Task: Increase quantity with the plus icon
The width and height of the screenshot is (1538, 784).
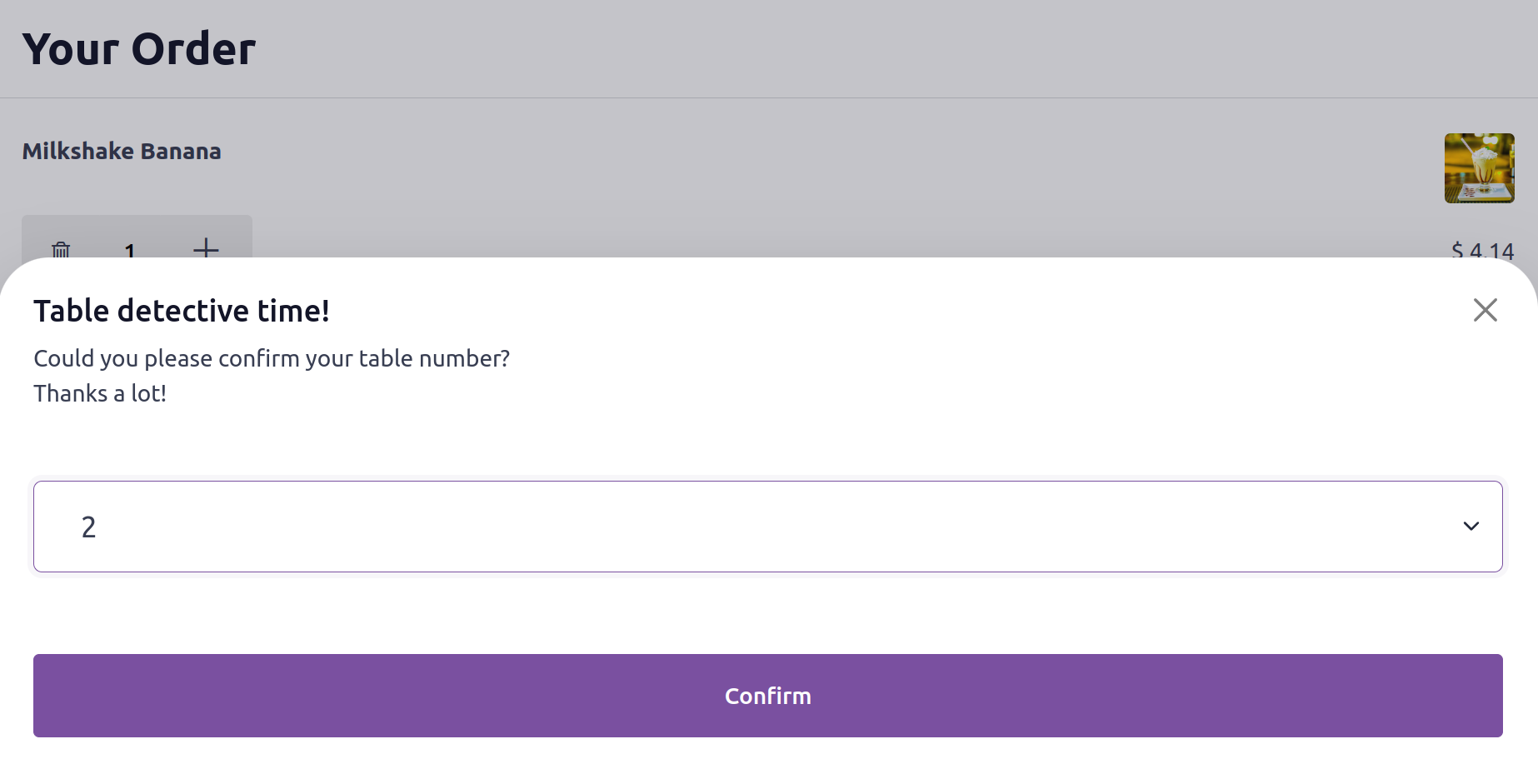Action: point(206,247)
